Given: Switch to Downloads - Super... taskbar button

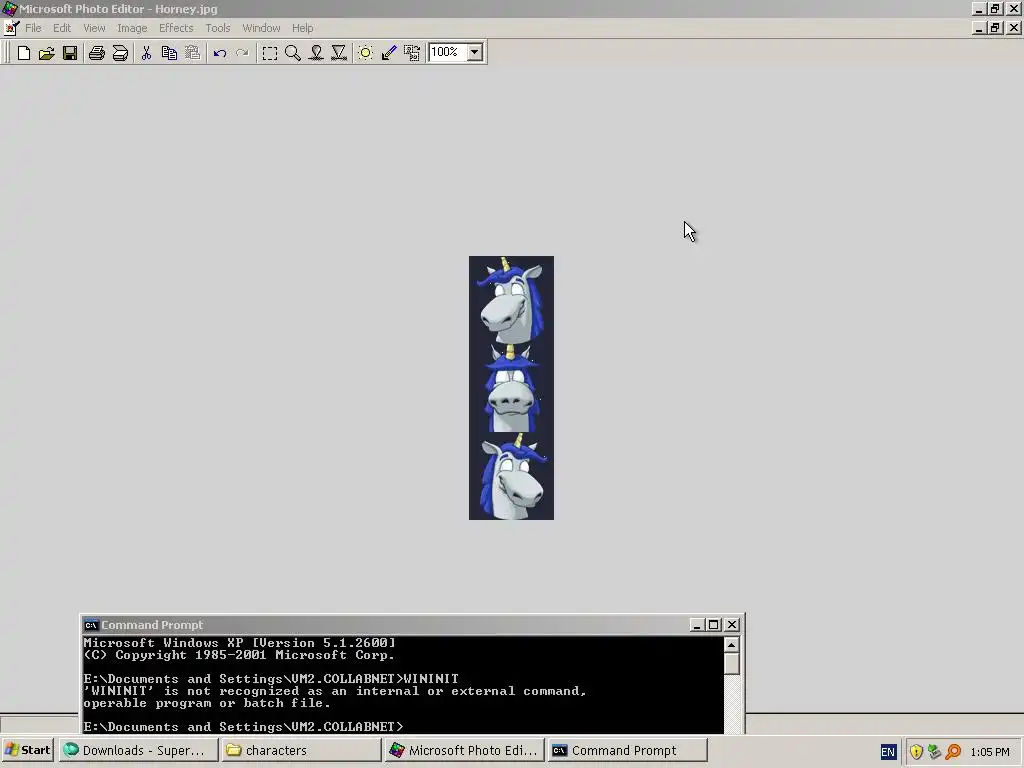Looking at the screenshot, I should [x=138, y=750].
